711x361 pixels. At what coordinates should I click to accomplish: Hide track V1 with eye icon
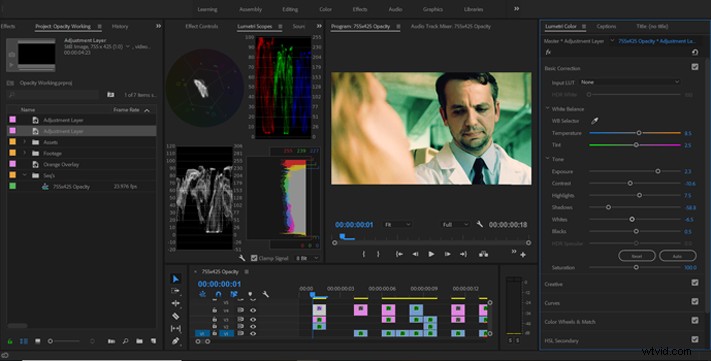(253, 333)
